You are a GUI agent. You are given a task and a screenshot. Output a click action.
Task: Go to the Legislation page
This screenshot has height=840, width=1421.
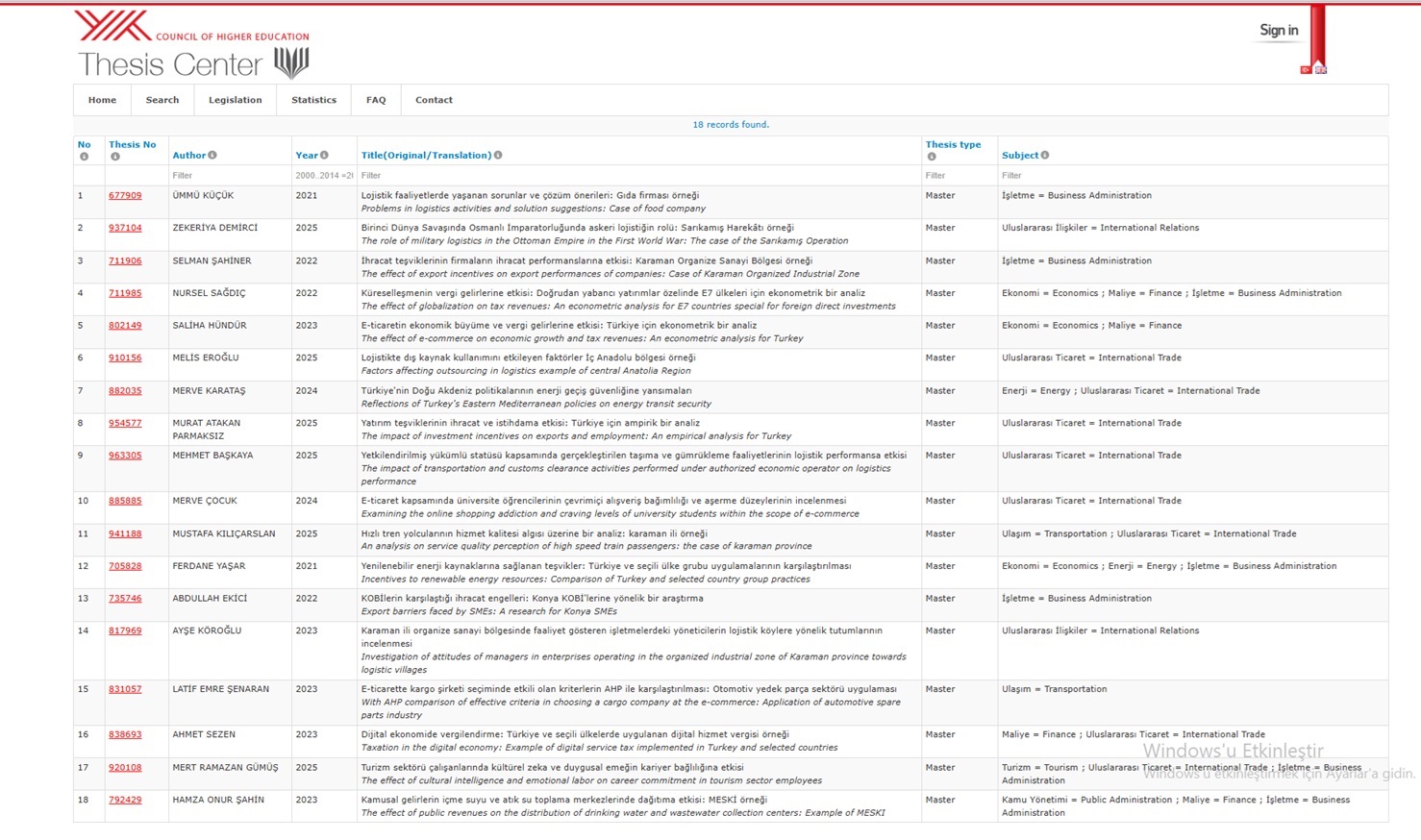click(235, 100)
